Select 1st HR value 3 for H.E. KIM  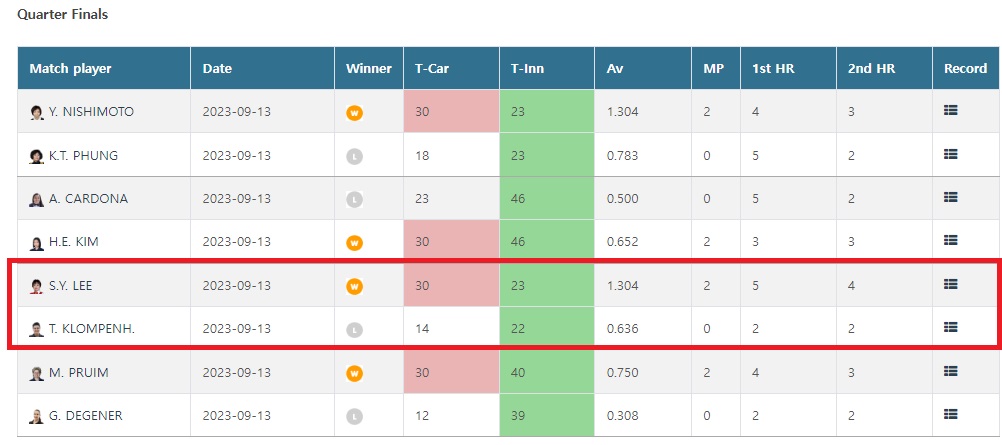(755, 242)
